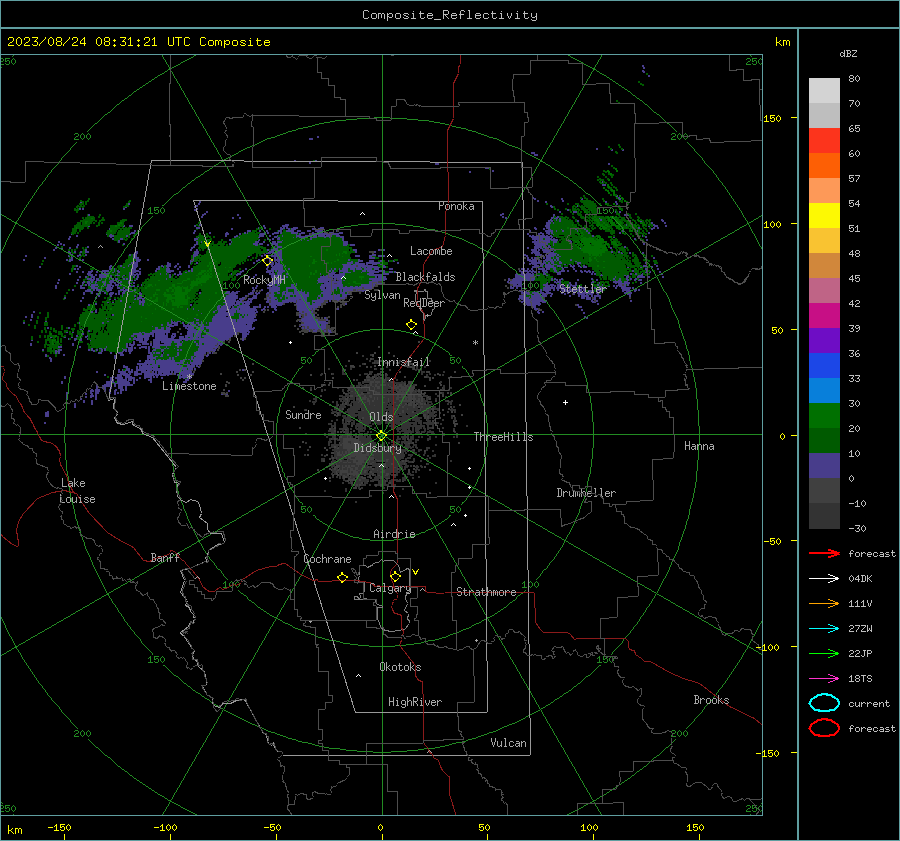Click the white 04DK arrow icon
This screenshot has width=900, height=841.
point(824,578)
